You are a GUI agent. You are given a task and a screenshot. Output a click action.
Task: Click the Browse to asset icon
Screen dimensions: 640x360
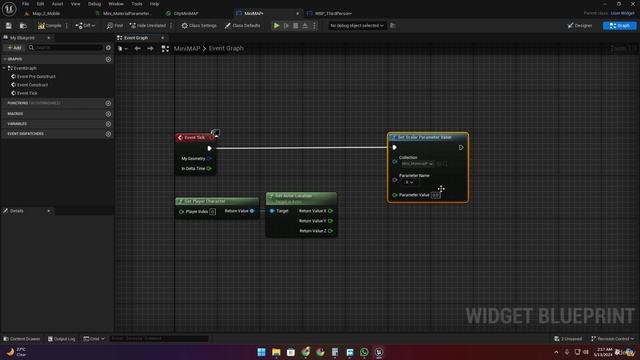pos(23,25)
